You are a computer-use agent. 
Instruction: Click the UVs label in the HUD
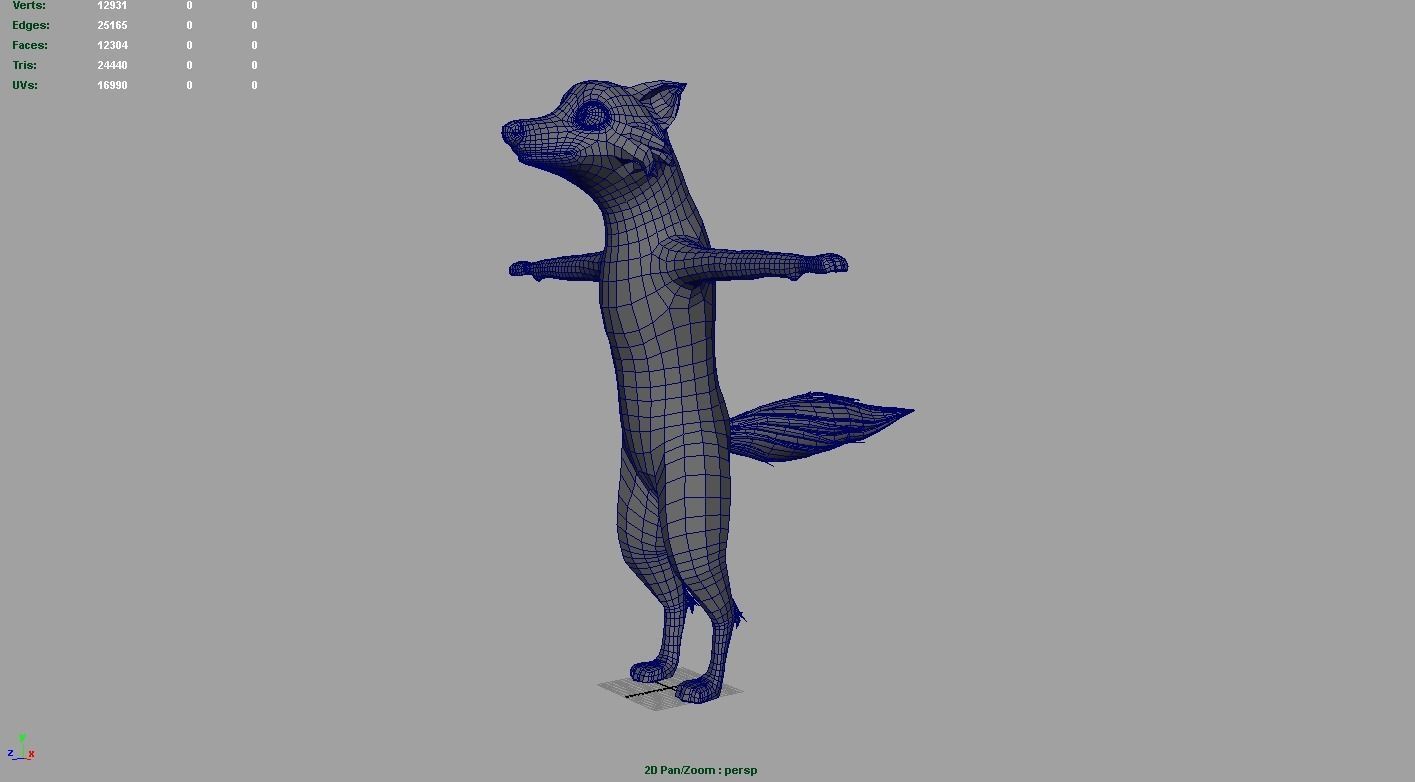point(25,85)
